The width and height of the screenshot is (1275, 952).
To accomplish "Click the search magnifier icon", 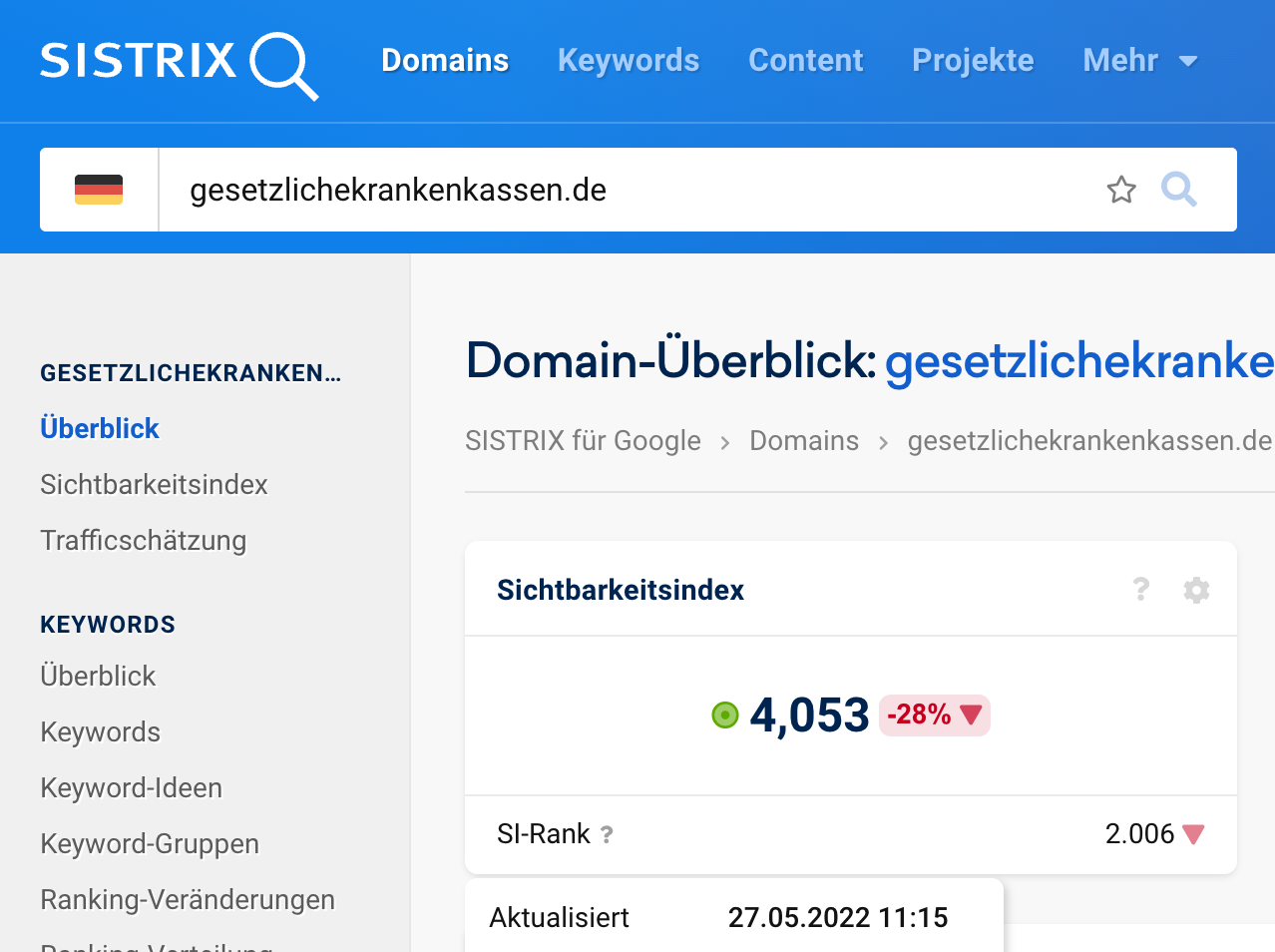I will click(x=1178, y=190).
